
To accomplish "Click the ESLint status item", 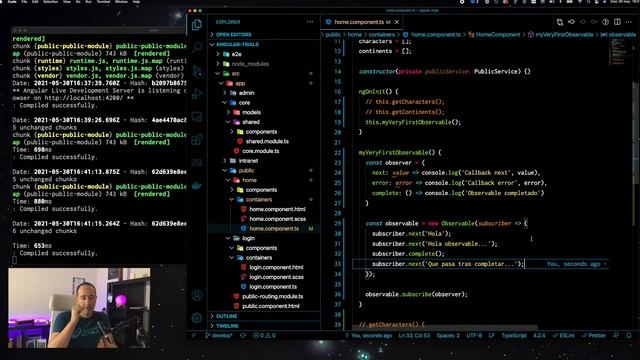I will click(x=563, y=335).
